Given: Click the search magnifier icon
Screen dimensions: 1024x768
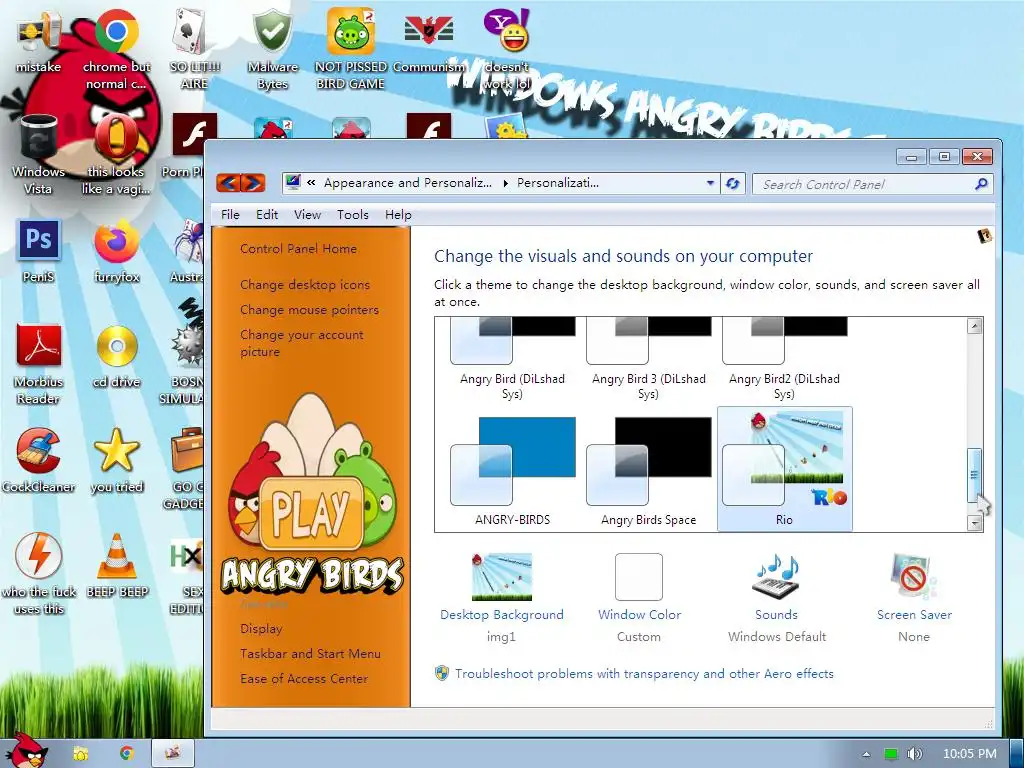Looking at the screenshot, I should click(x=981, y=184).
